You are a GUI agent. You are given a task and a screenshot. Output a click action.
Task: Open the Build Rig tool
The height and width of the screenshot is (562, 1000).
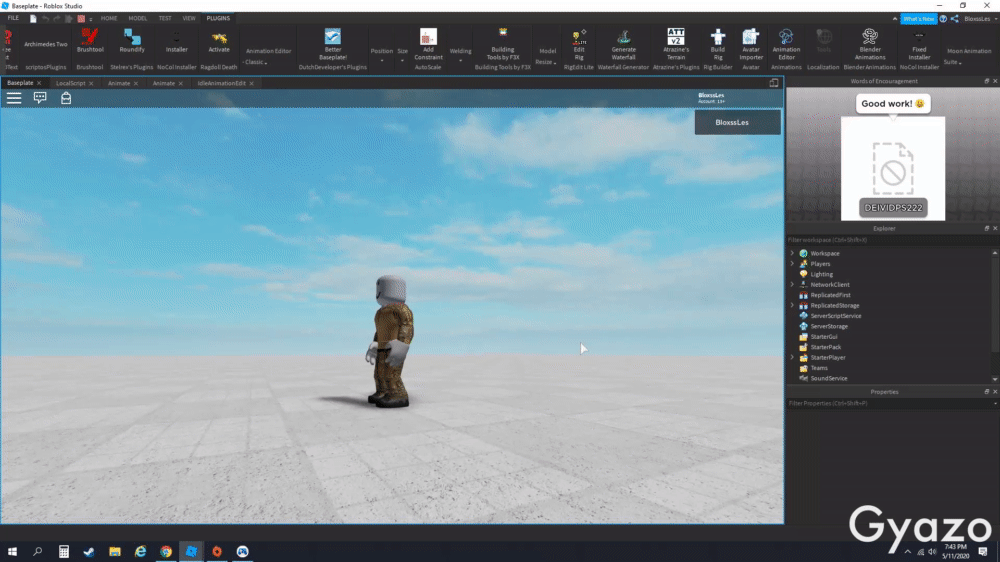[717, 45]
